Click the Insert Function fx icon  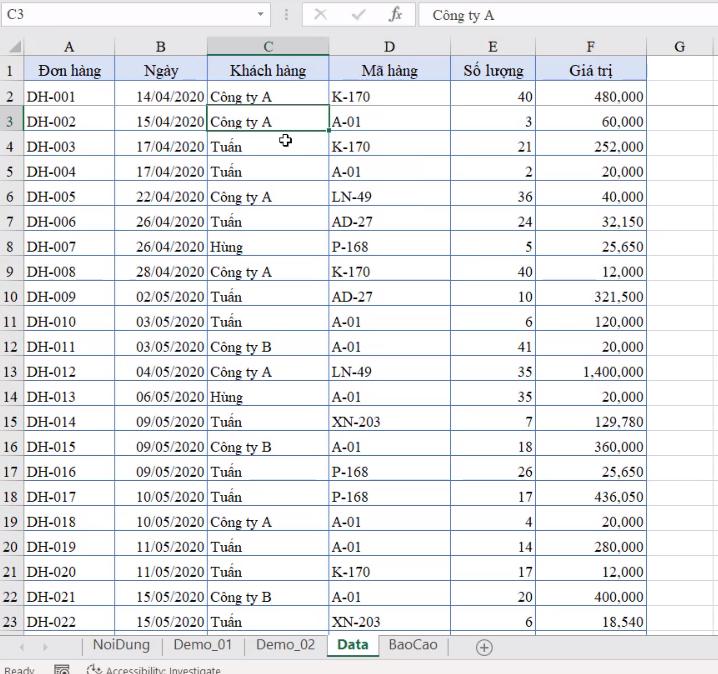click(395, 15)
